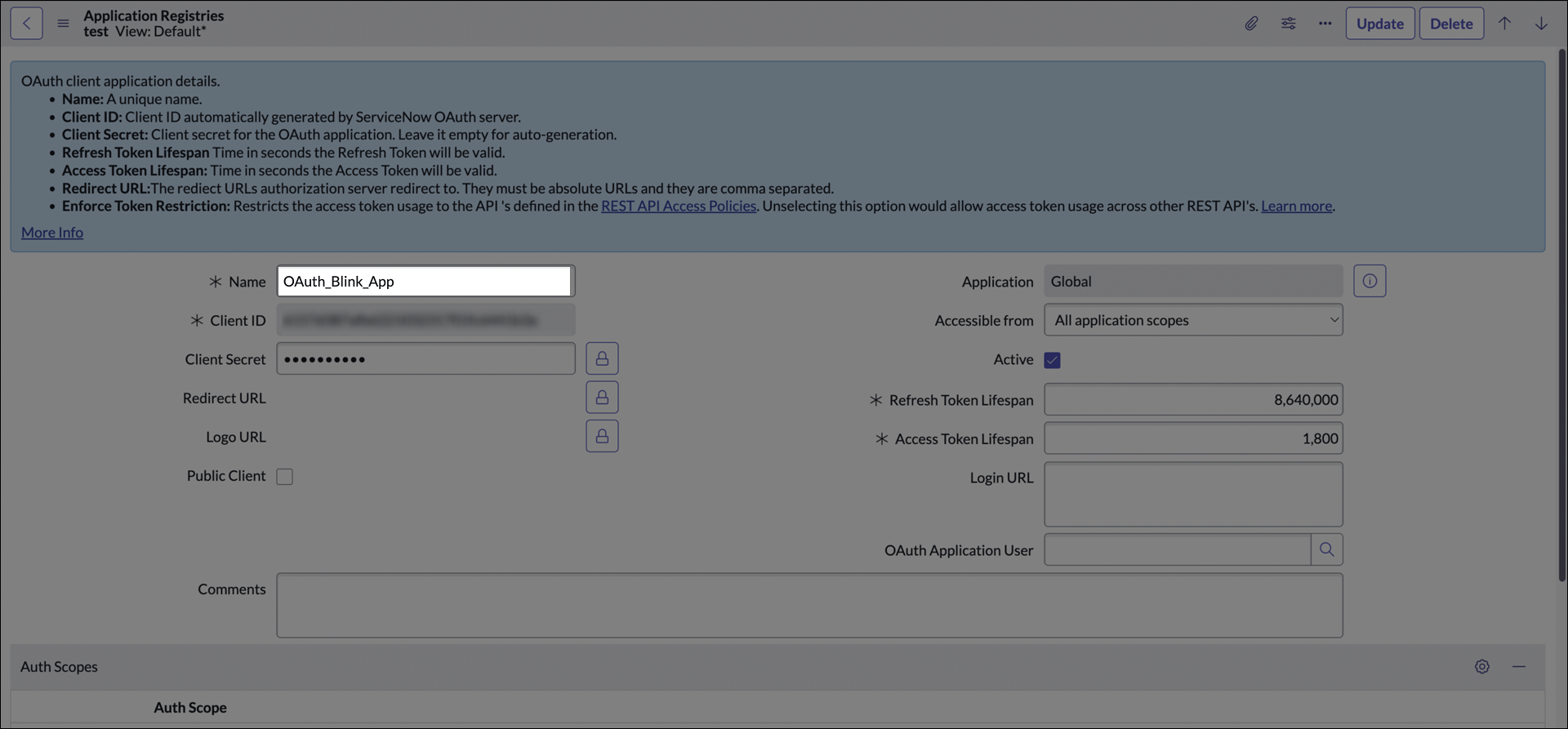Click the Application Registries title text
The image size is (1568, 729).
154,16
